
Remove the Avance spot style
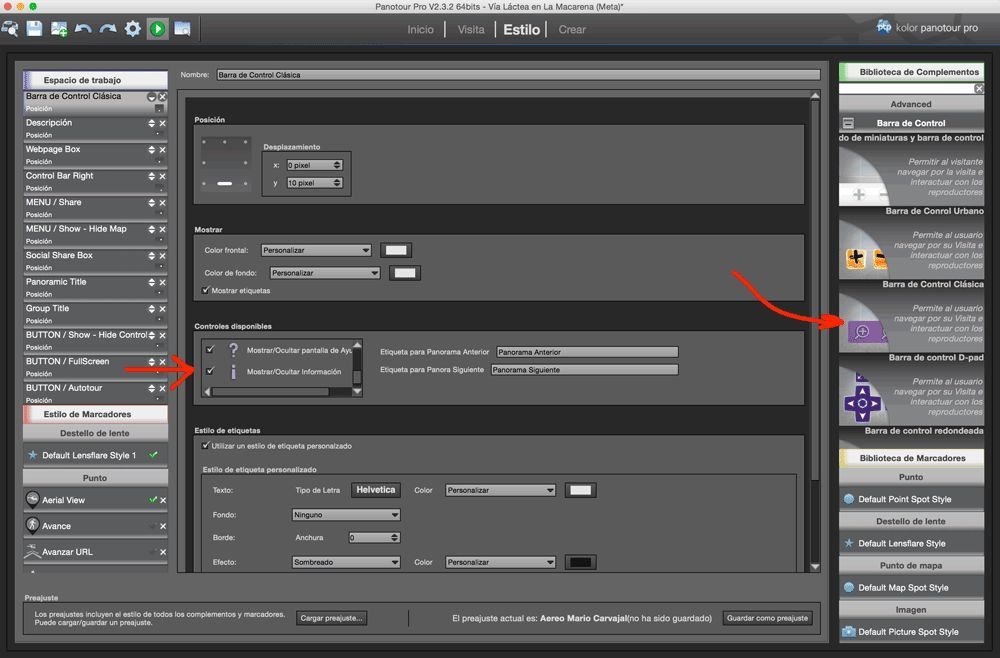(163, 526)
